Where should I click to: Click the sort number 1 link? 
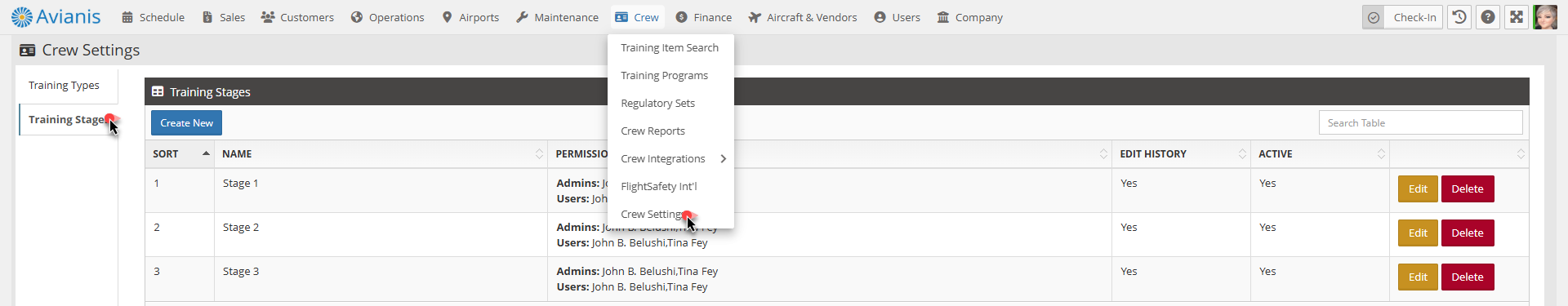coord(156,184)
